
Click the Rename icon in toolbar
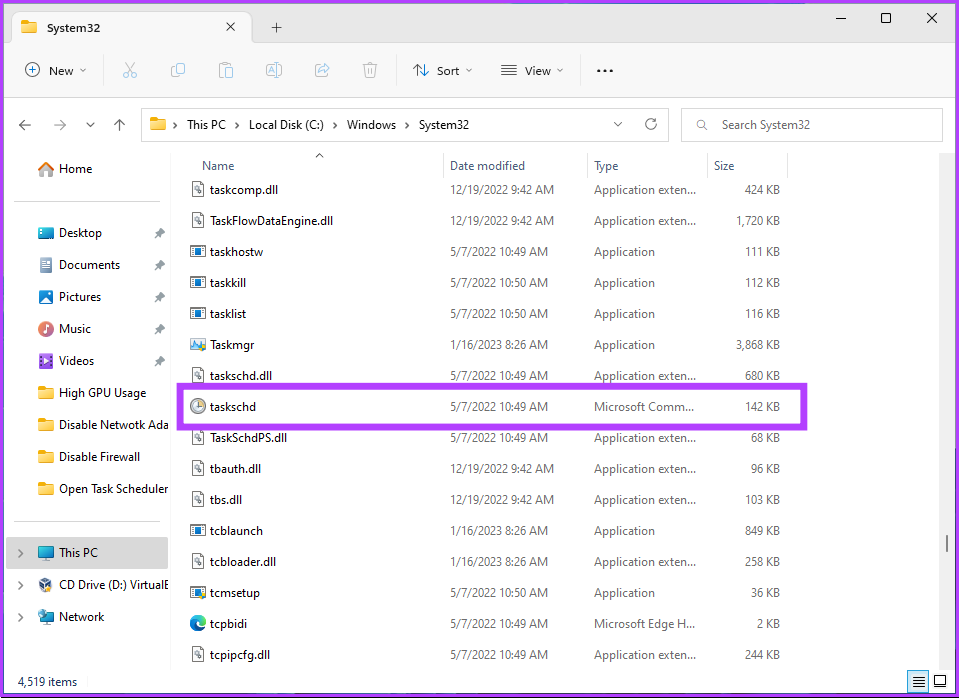point(274,70)
